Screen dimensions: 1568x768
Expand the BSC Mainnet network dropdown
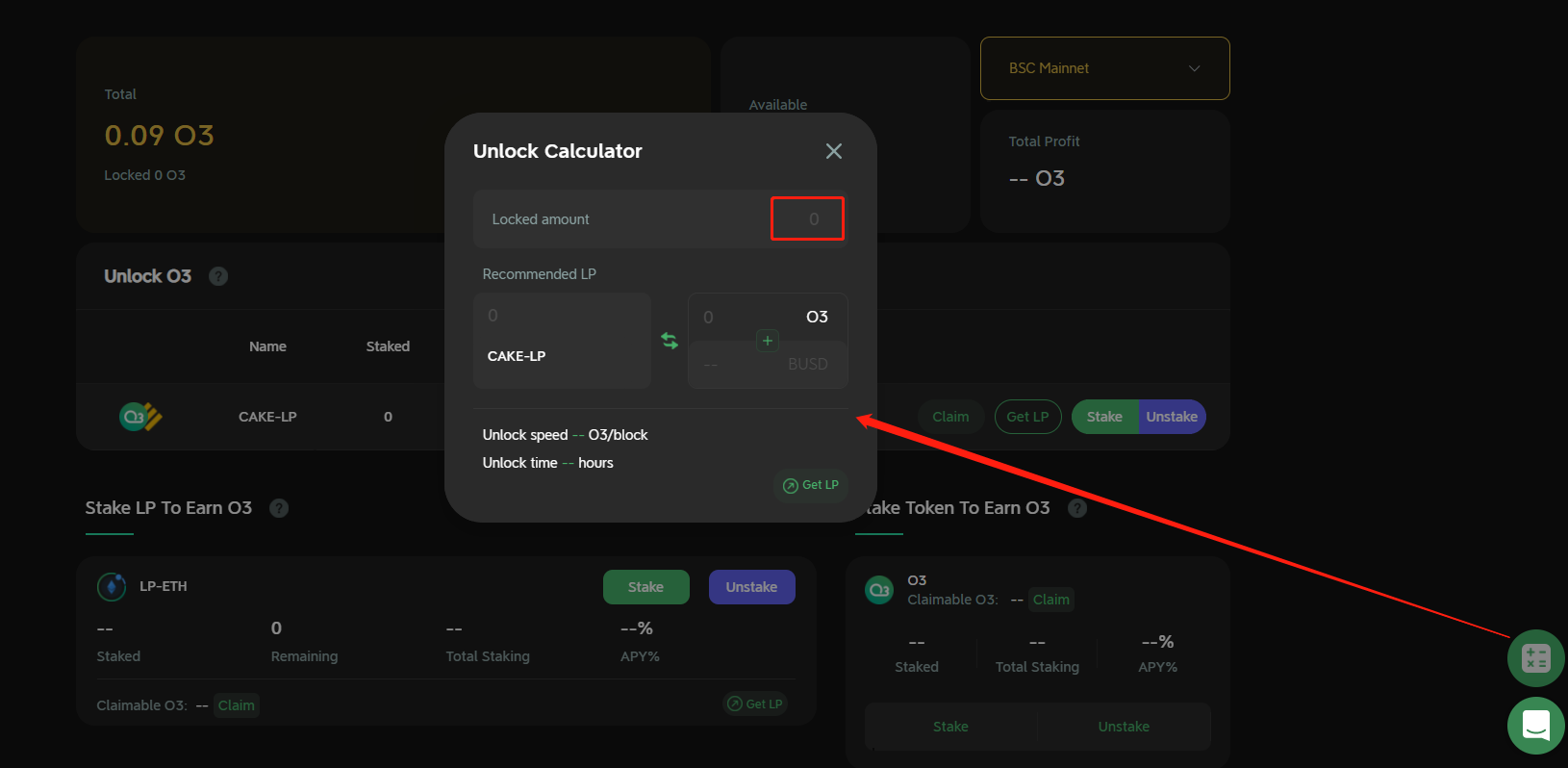pos(1104,68)
